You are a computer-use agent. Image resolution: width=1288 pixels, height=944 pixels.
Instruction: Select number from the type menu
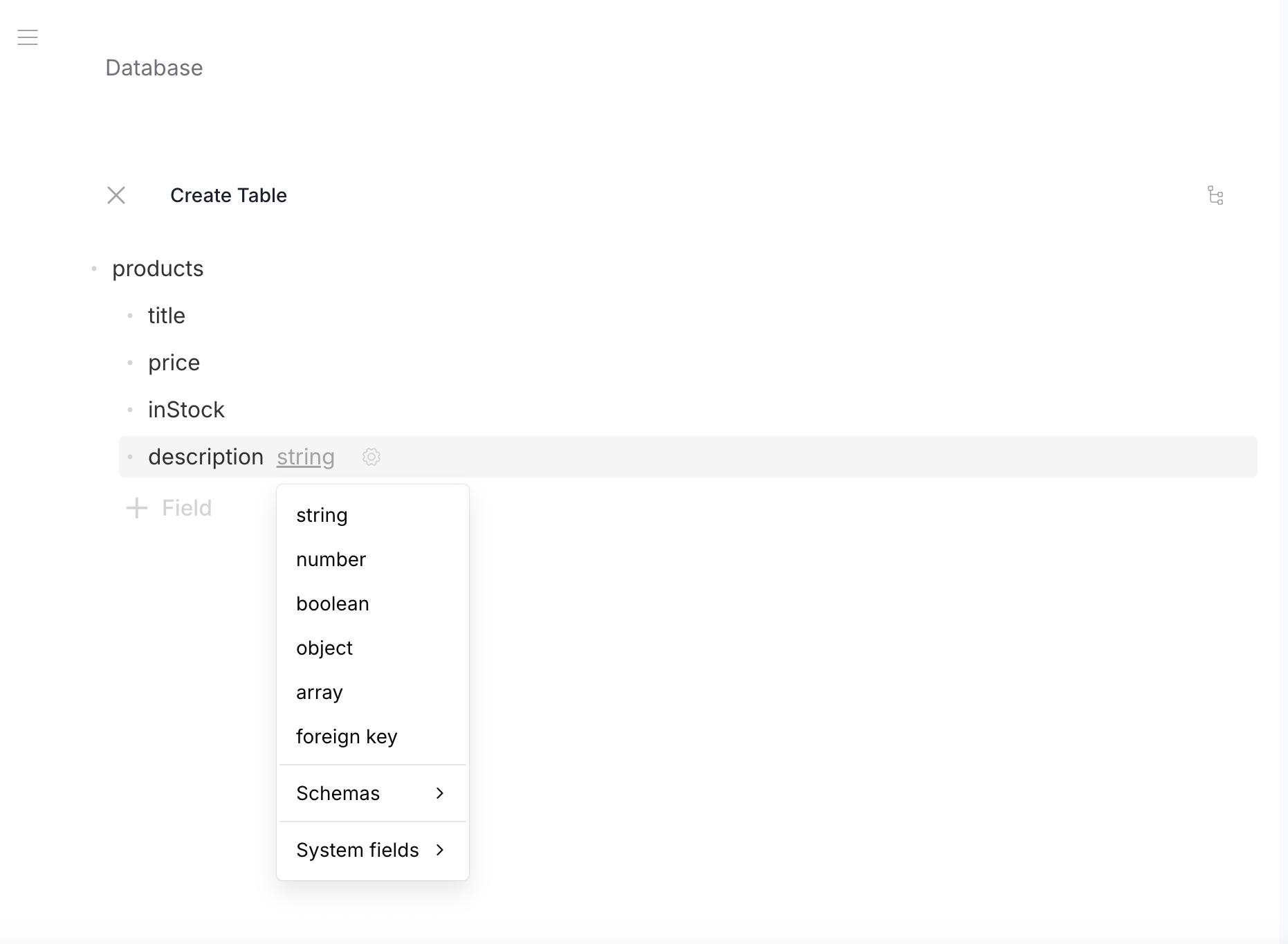331,559
